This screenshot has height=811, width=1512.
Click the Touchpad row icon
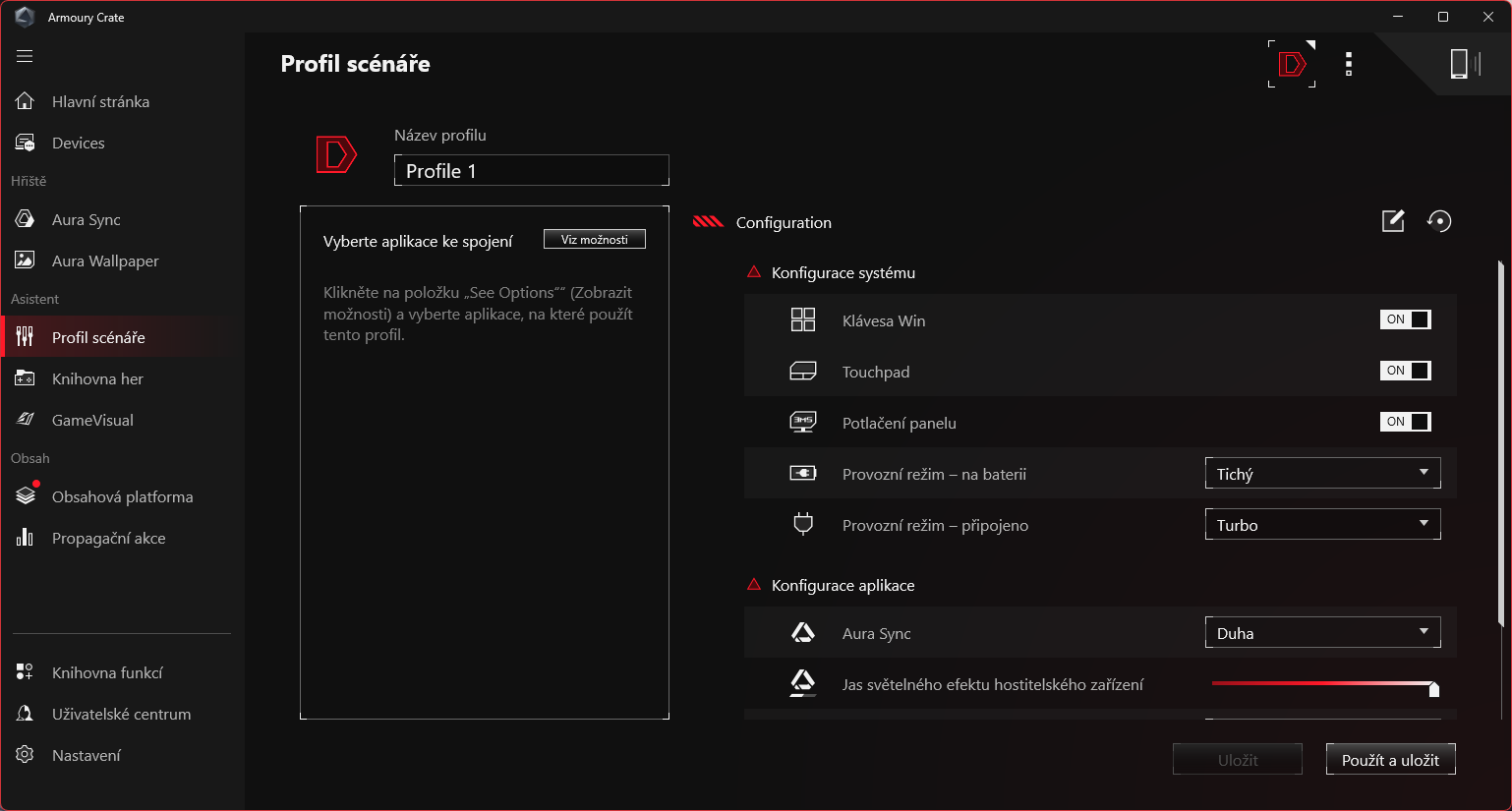coord(803,371)
